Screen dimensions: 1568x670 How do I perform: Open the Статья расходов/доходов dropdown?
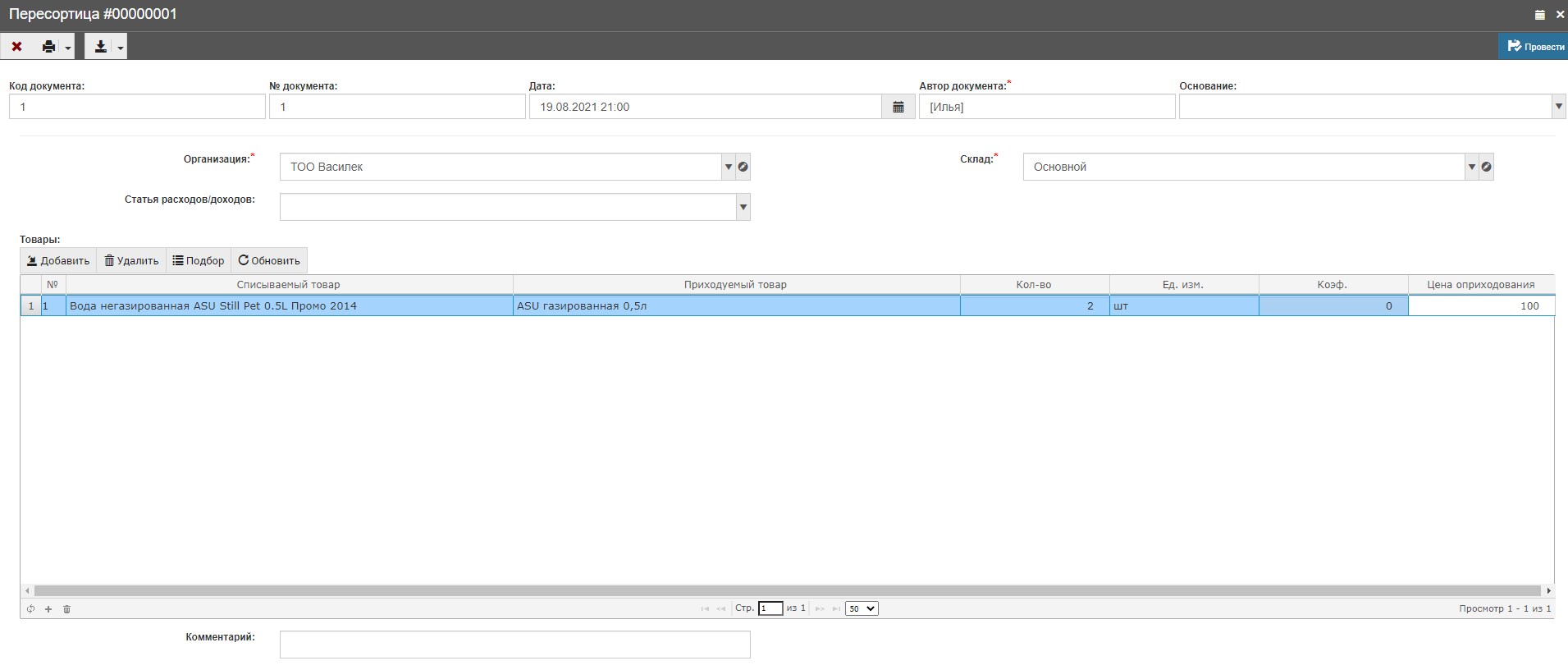(x=743, y=207)
